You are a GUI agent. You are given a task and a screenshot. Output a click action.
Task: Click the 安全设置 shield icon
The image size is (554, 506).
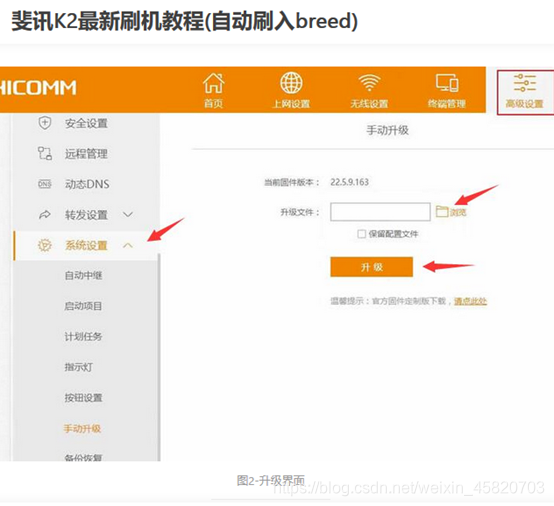pos(45,123)
